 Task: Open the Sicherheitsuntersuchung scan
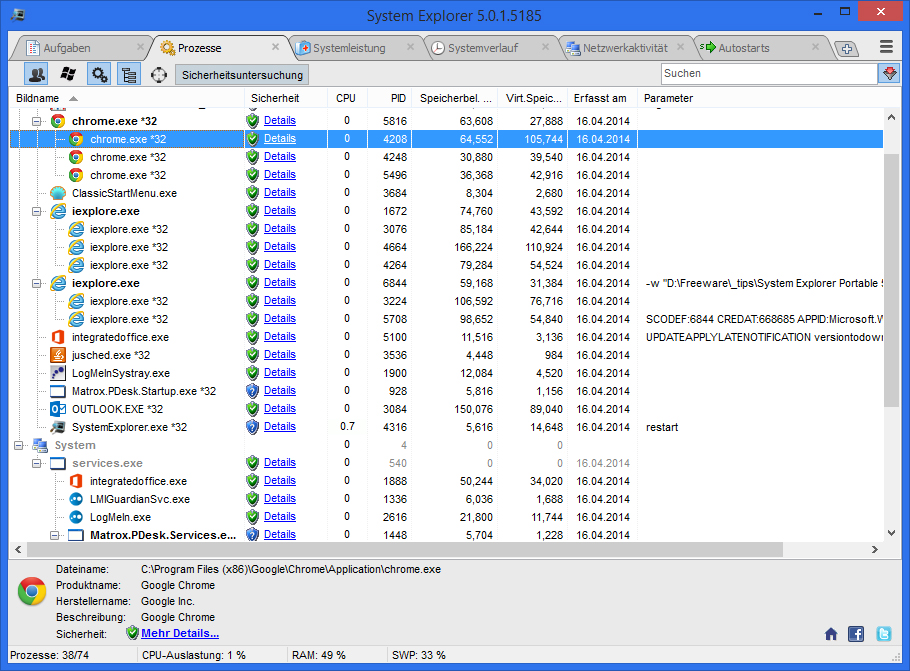click(242, 75)
